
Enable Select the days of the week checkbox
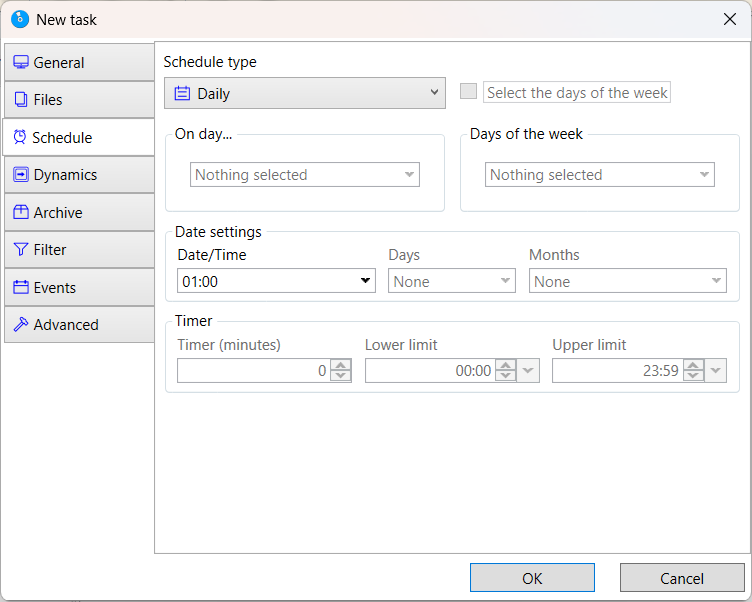pos(468,92)
